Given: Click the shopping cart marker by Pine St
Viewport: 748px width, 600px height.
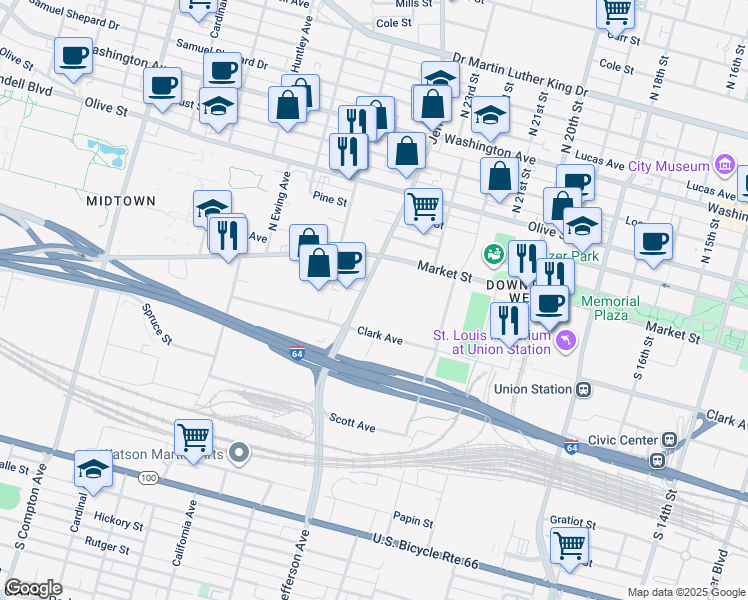Looking at the screenshot, I should [x=423, y=207].
